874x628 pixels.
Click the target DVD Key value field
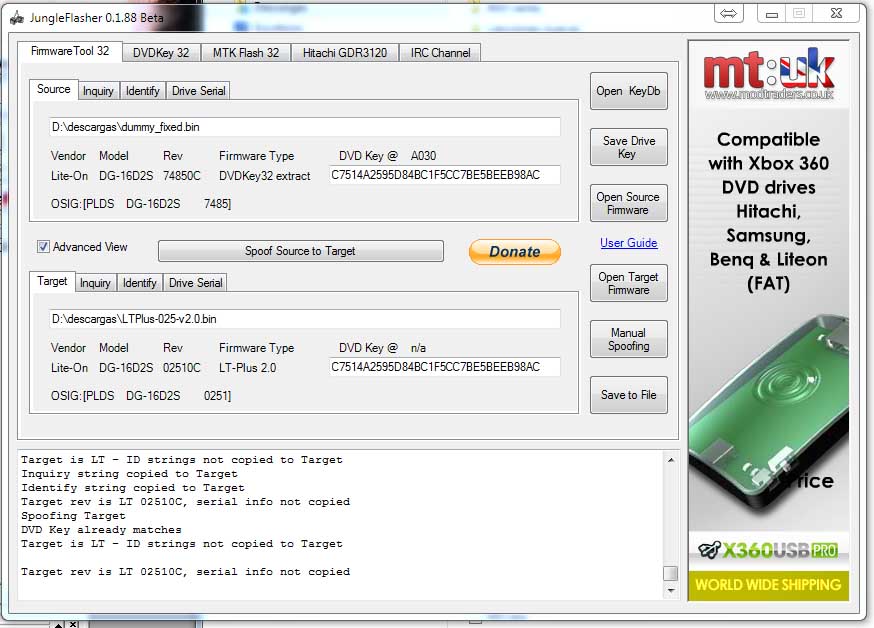[x=445, y=367]
